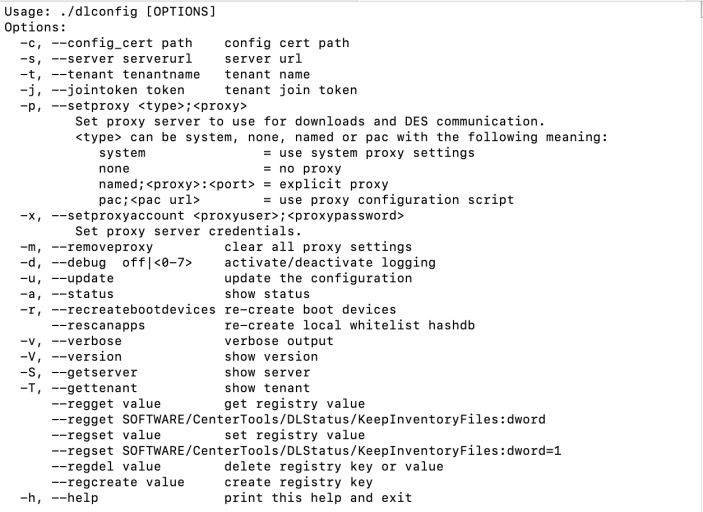Image resolution: width=703 pixels, height=512 pixels.
Task: Click the '--setproxy <type>;<proxy>' option line
Action: point(148,106)
